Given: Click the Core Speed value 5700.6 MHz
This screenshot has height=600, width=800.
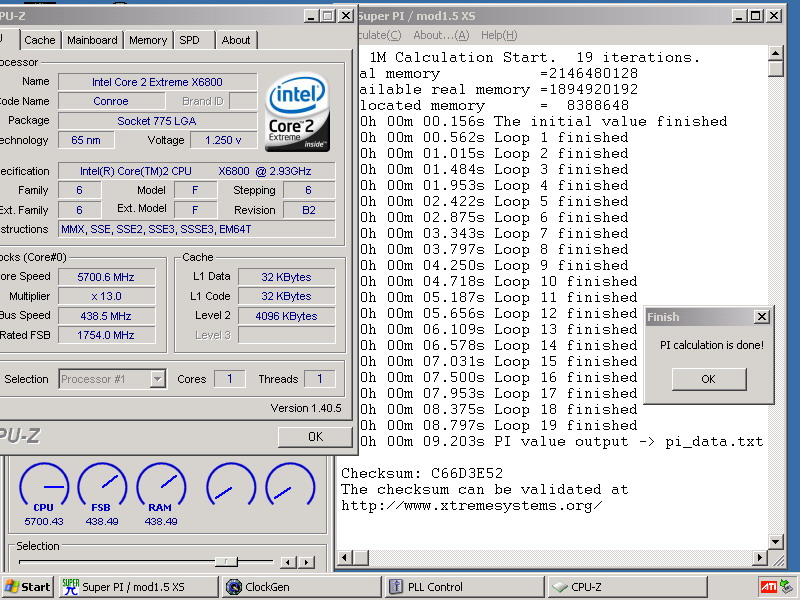Looking at the screenshot, I should 106,277.
